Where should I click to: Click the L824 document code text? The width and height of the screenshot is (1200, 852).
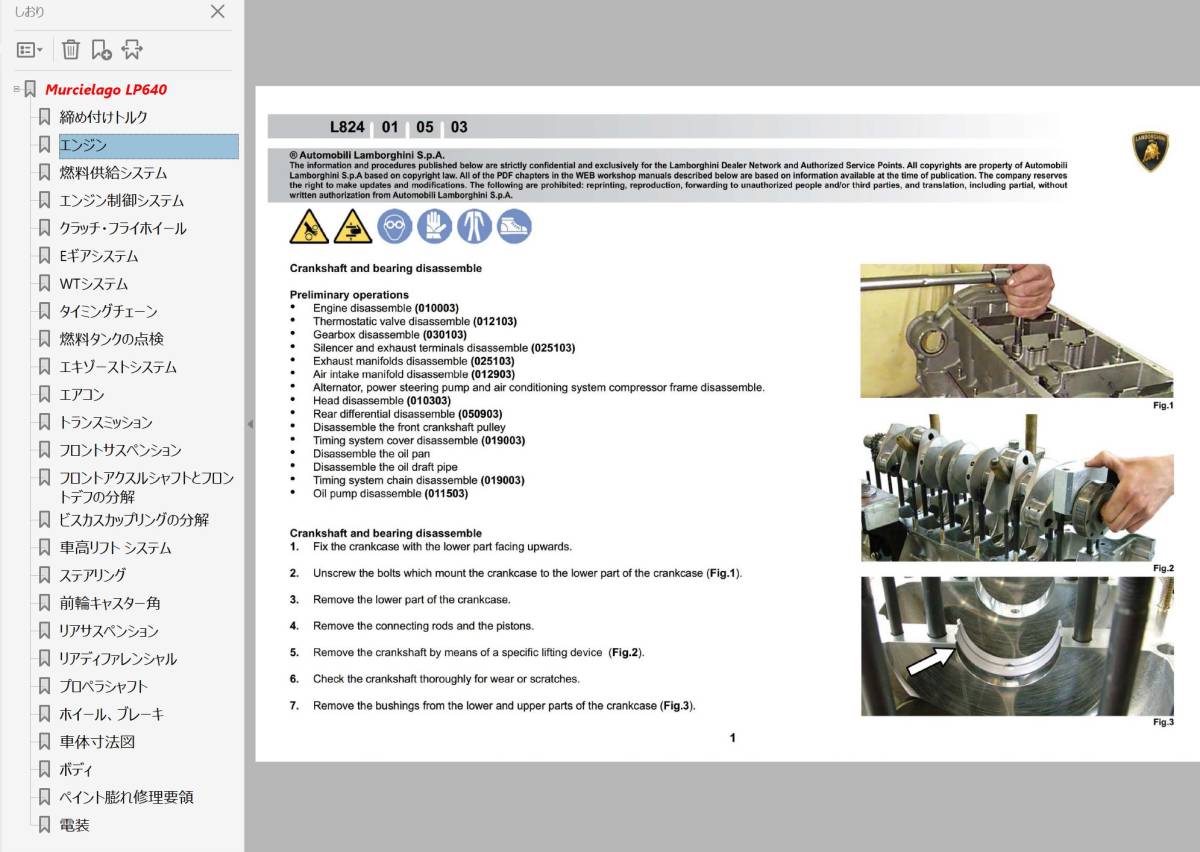(348, 127)
